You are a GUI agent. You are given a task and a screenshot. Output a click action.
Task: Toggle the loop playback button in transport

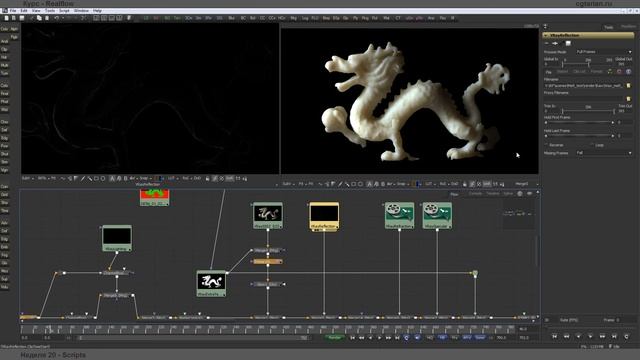407,338
